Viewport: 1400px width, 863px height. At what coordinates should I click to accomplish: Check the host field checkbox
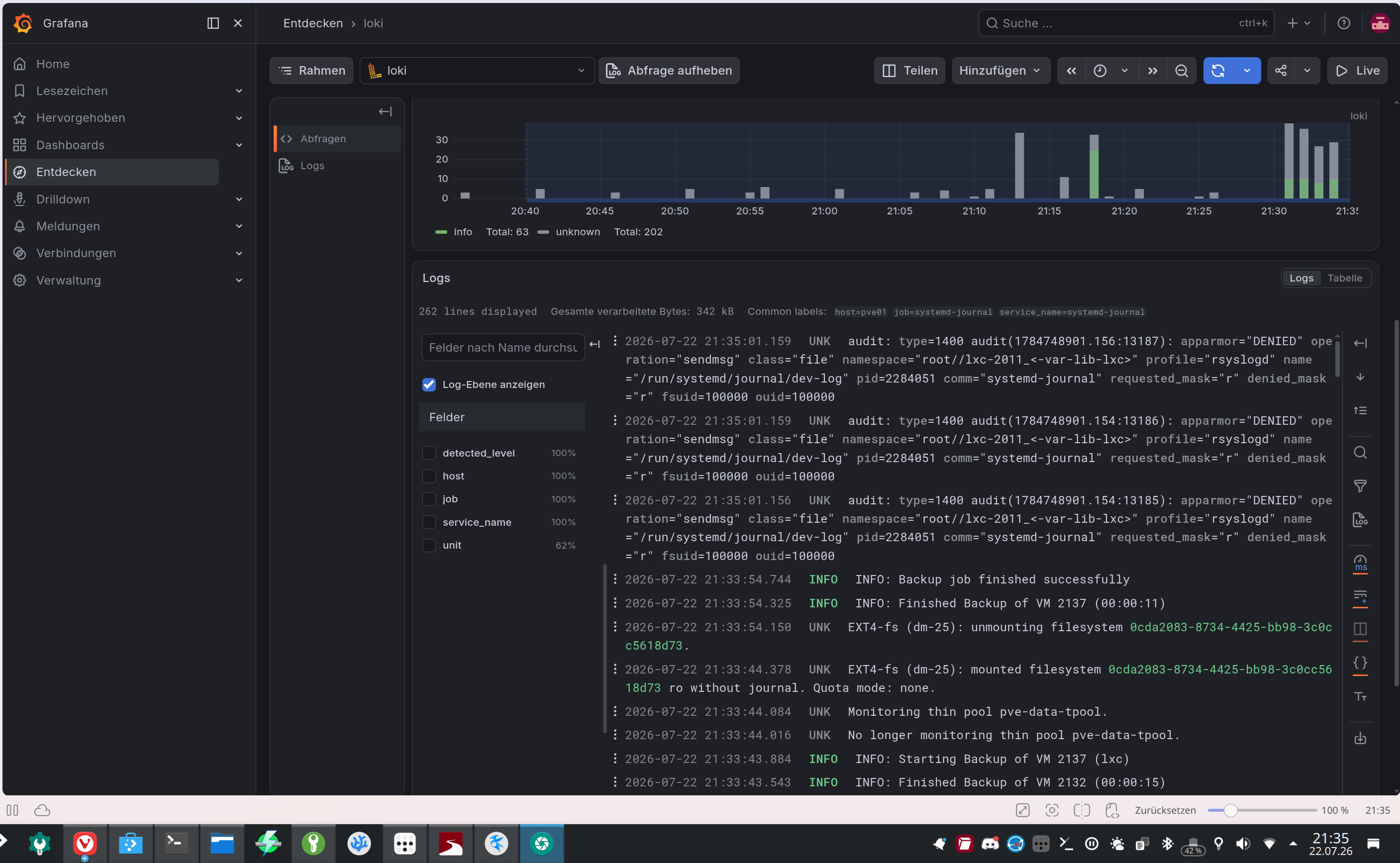click(x=429, y=476)
